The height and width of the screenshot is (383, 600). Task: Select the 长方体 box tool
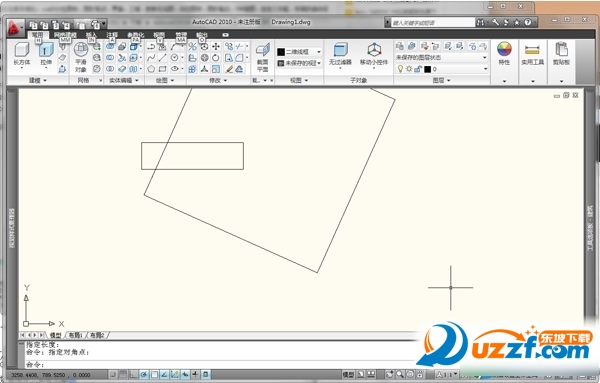coord(21,54)
